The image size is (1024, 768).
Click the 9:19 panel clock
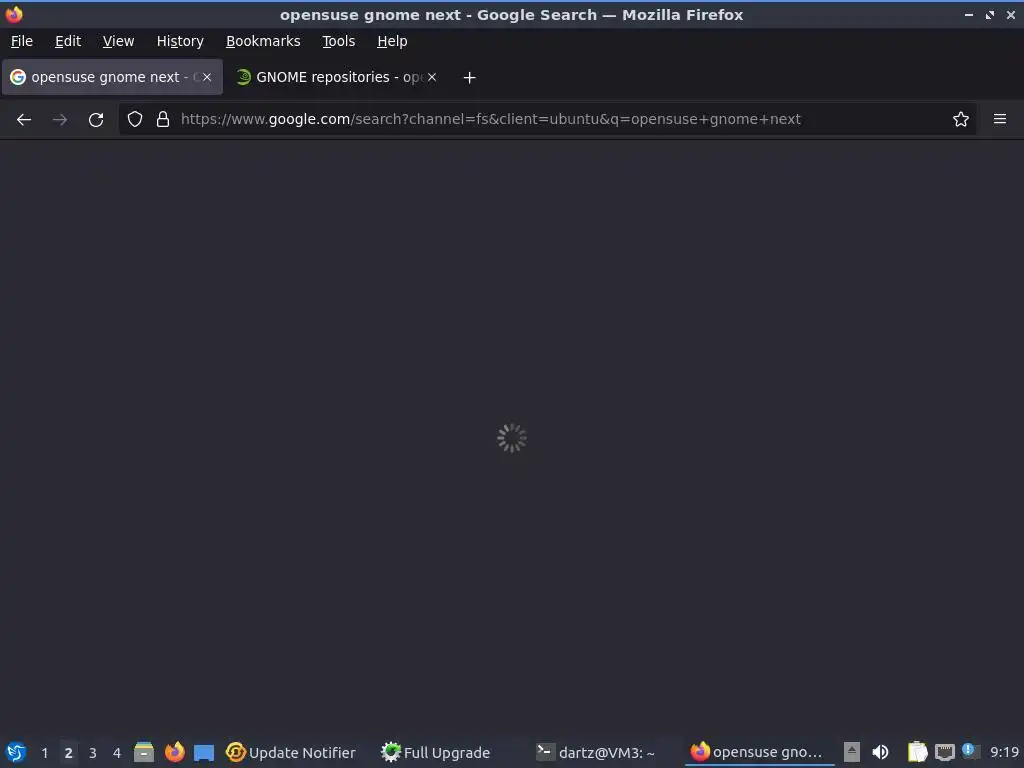1004,752
